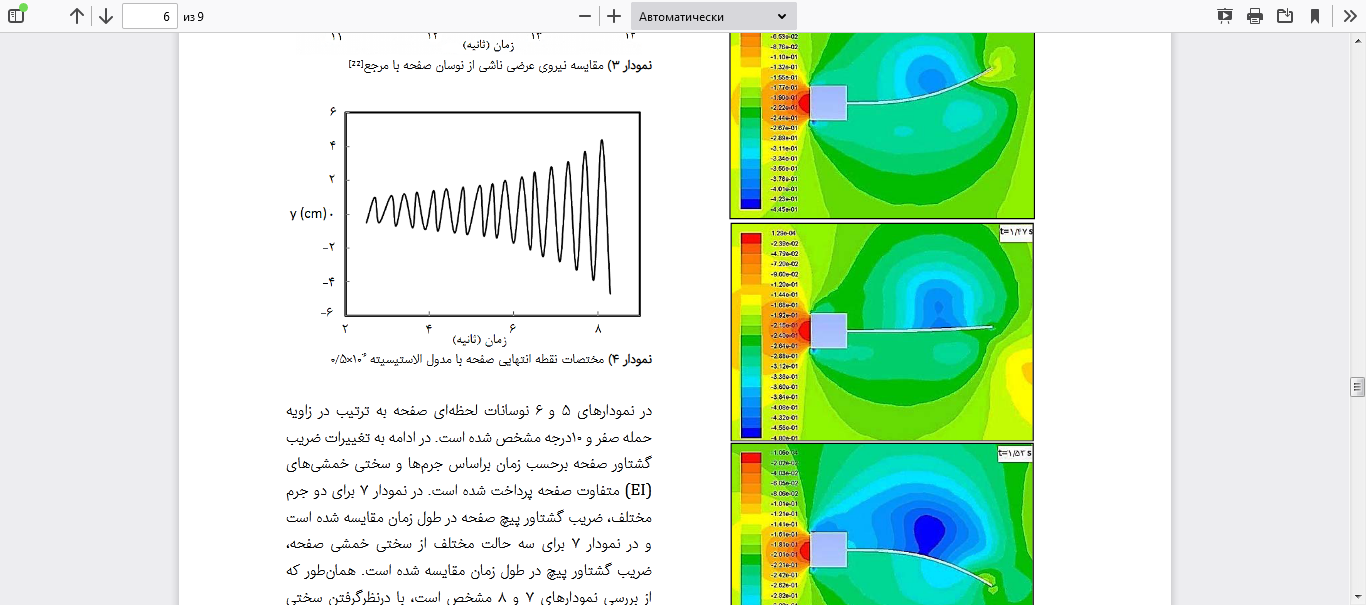Click the page number input field
Screen dimensions: 1366x605
(x=150, y=16)
